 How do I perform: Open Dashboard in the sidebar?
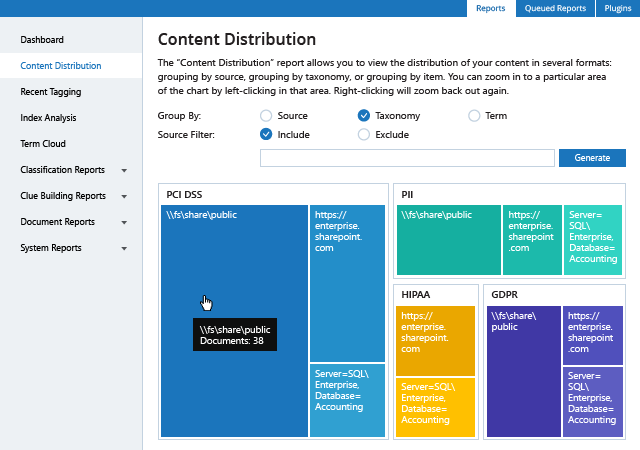pyautogui.click(x=42, y=40)
